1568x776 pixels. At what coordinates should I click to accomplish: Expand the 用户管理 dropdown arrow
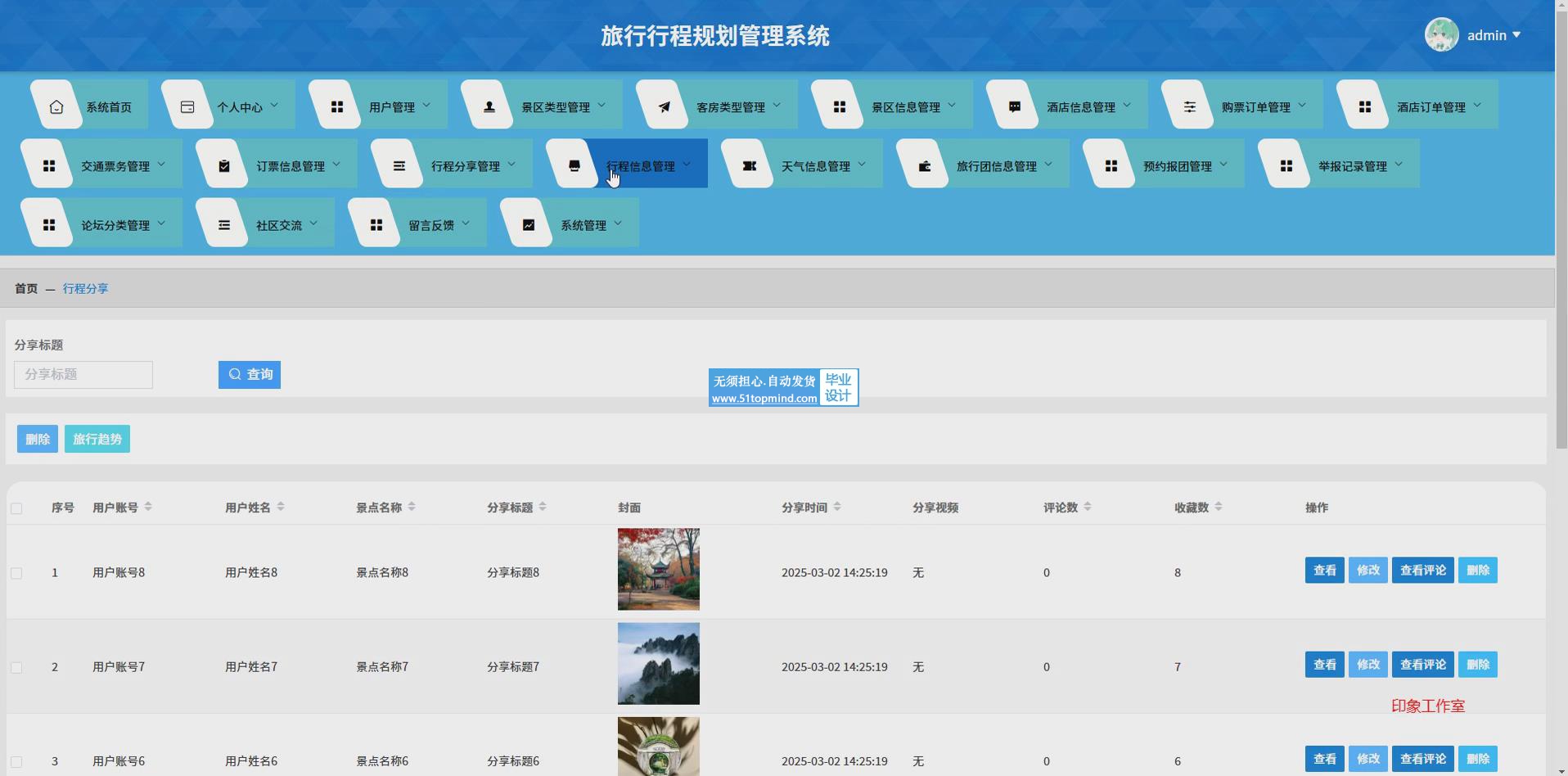(x=426, y=106)
